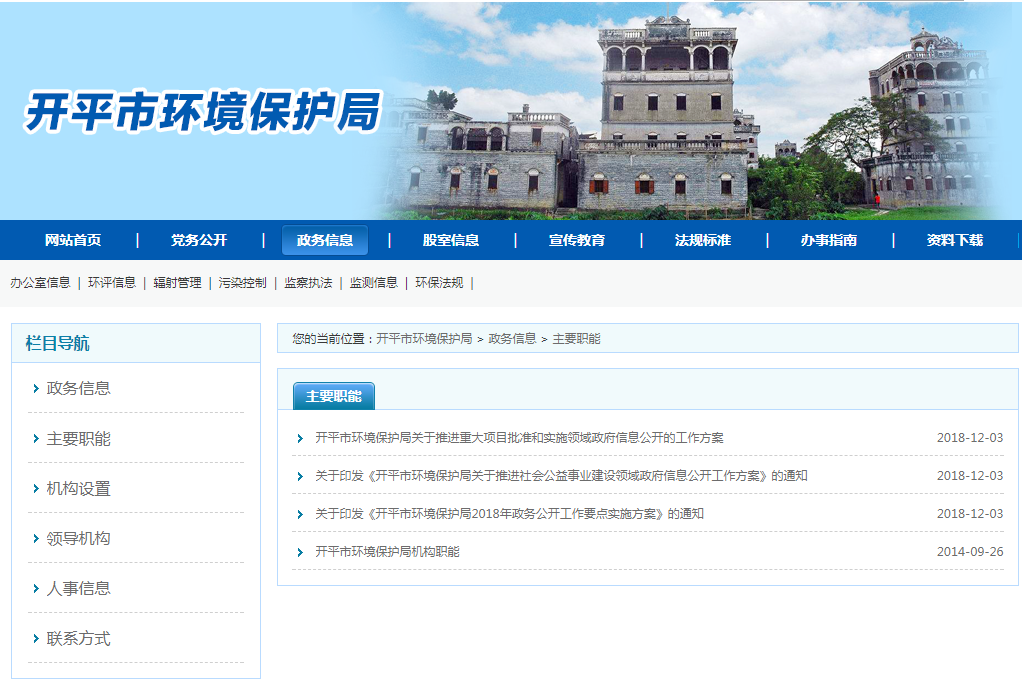This screenshot has height=695, width=1022.
Task: Click the 栏目导航 sidebar heading
Action: click(x=57, y=343)
